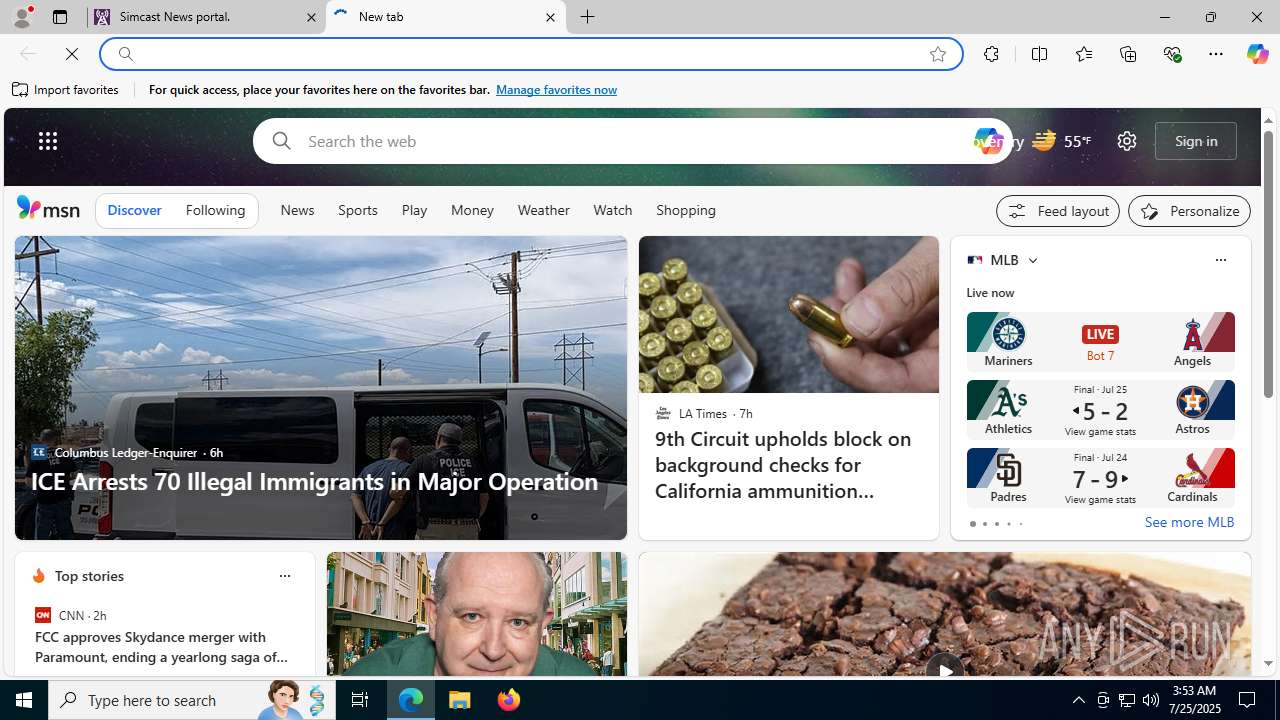Open the FCC approves Skydance merger story

pyautogui.click(x=161, y=647)
